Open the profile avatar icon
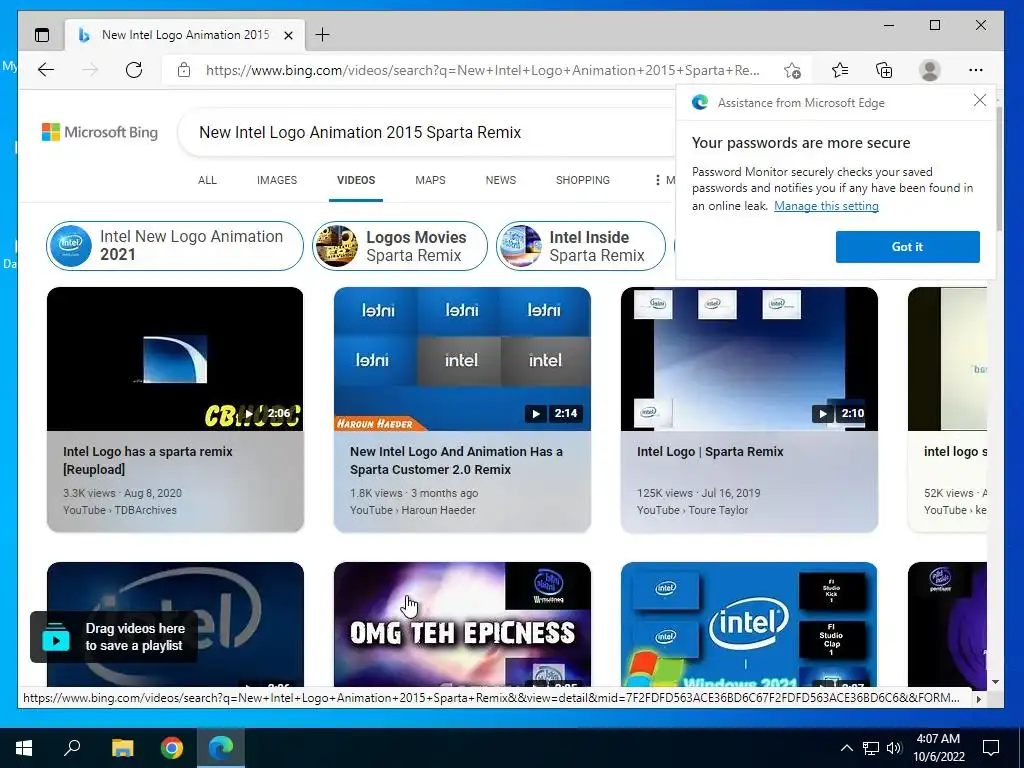This screenshot has width=1024, height=768. pos(929,70)
